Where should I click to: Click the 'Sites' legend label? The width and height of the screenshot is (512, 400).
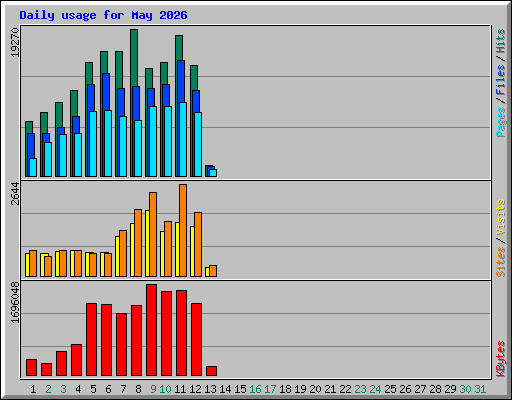(501, 262)
